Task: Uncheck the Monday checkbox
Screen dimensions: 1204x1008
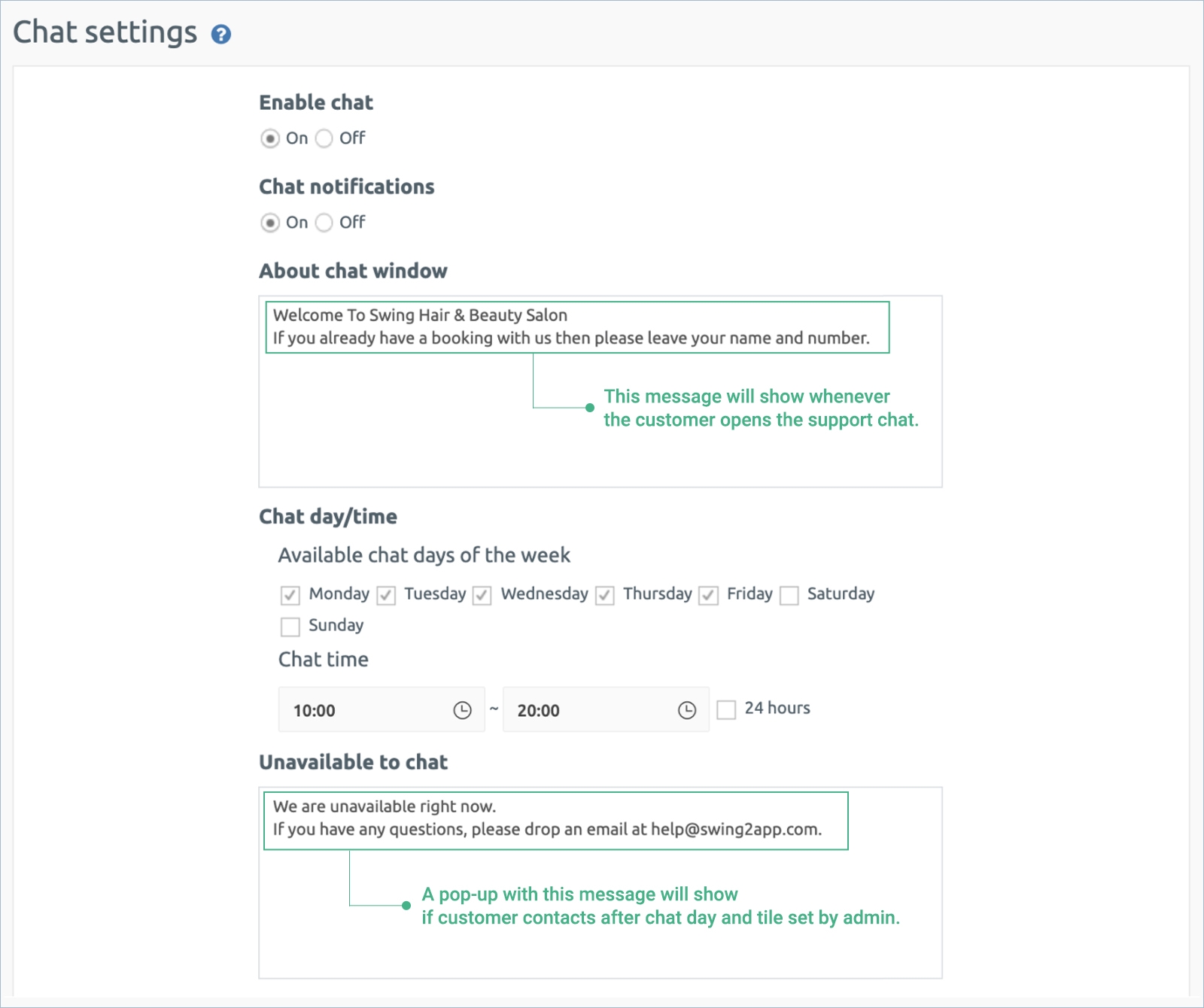Action: (x=290, y=595)
